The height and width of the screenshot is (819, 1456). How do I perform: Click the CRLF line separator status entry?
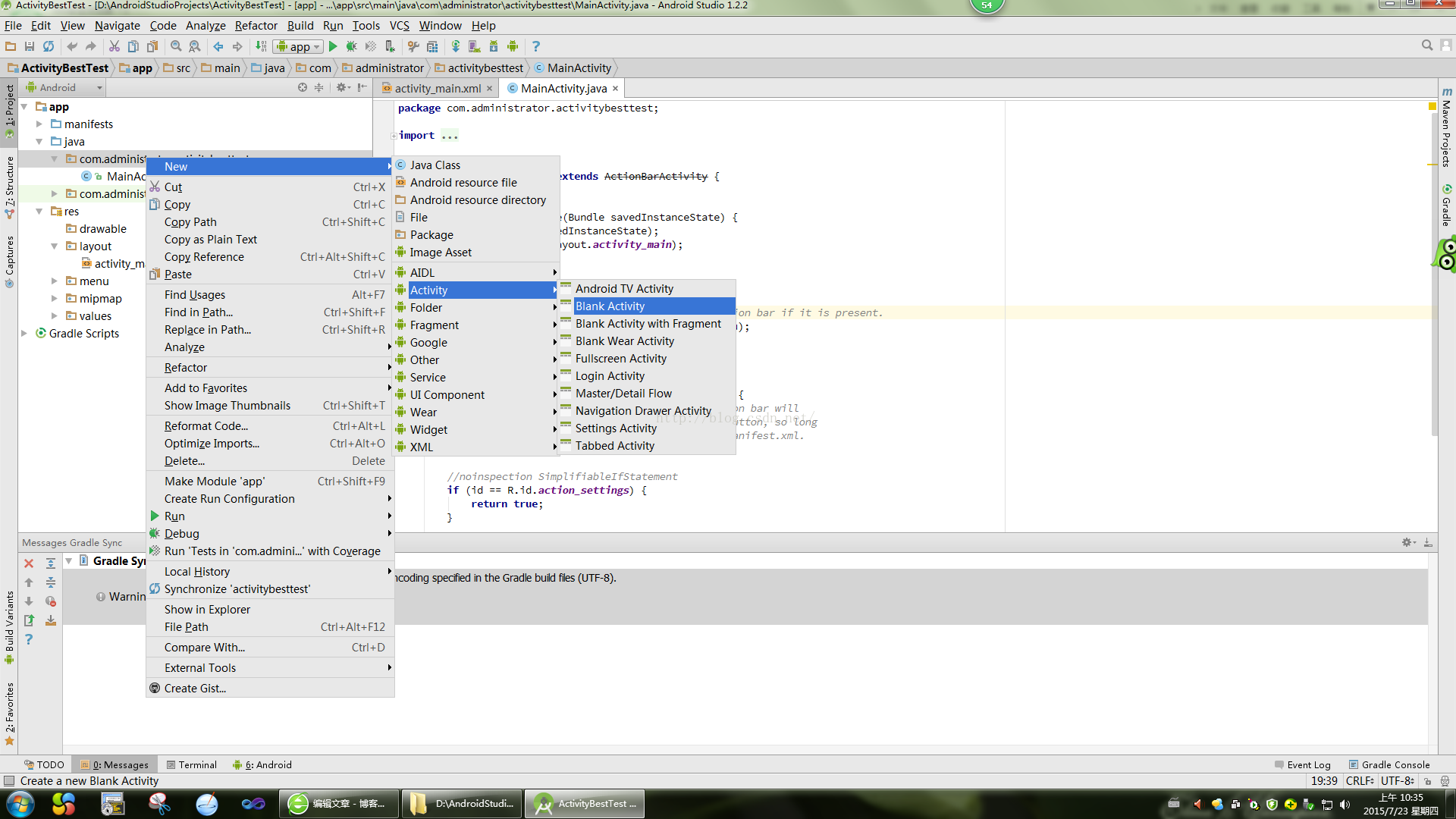click(x=1360, y=780)
